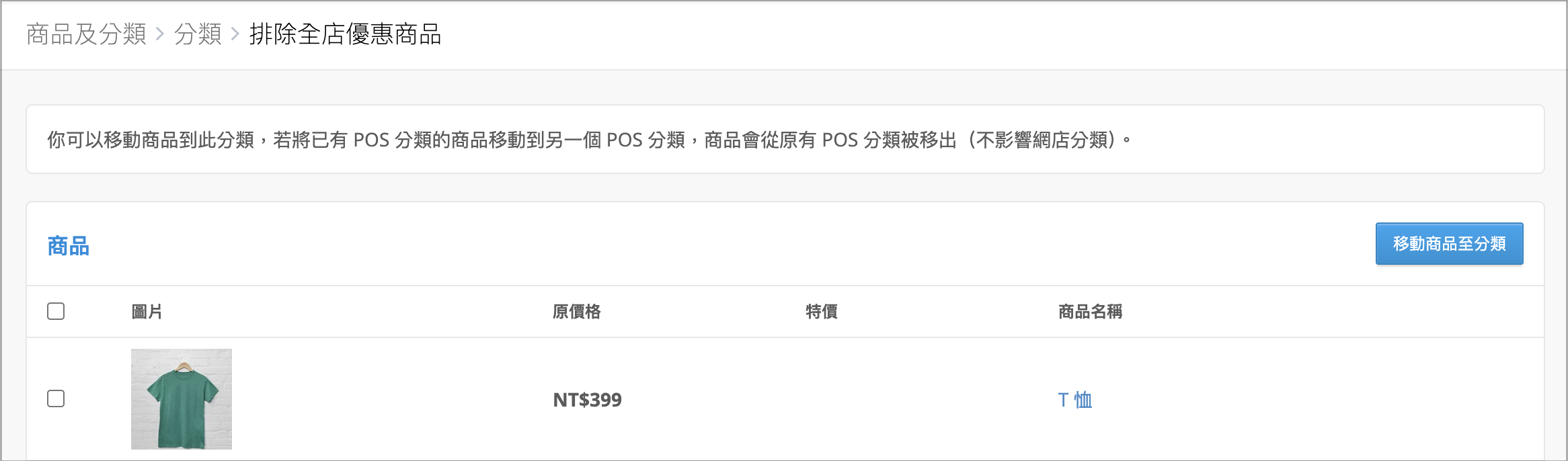Screen dimensions: 1568x461
Task: Click the 移動商品至分類 button
Action: pyautogui.click(x=1449, y=243)
